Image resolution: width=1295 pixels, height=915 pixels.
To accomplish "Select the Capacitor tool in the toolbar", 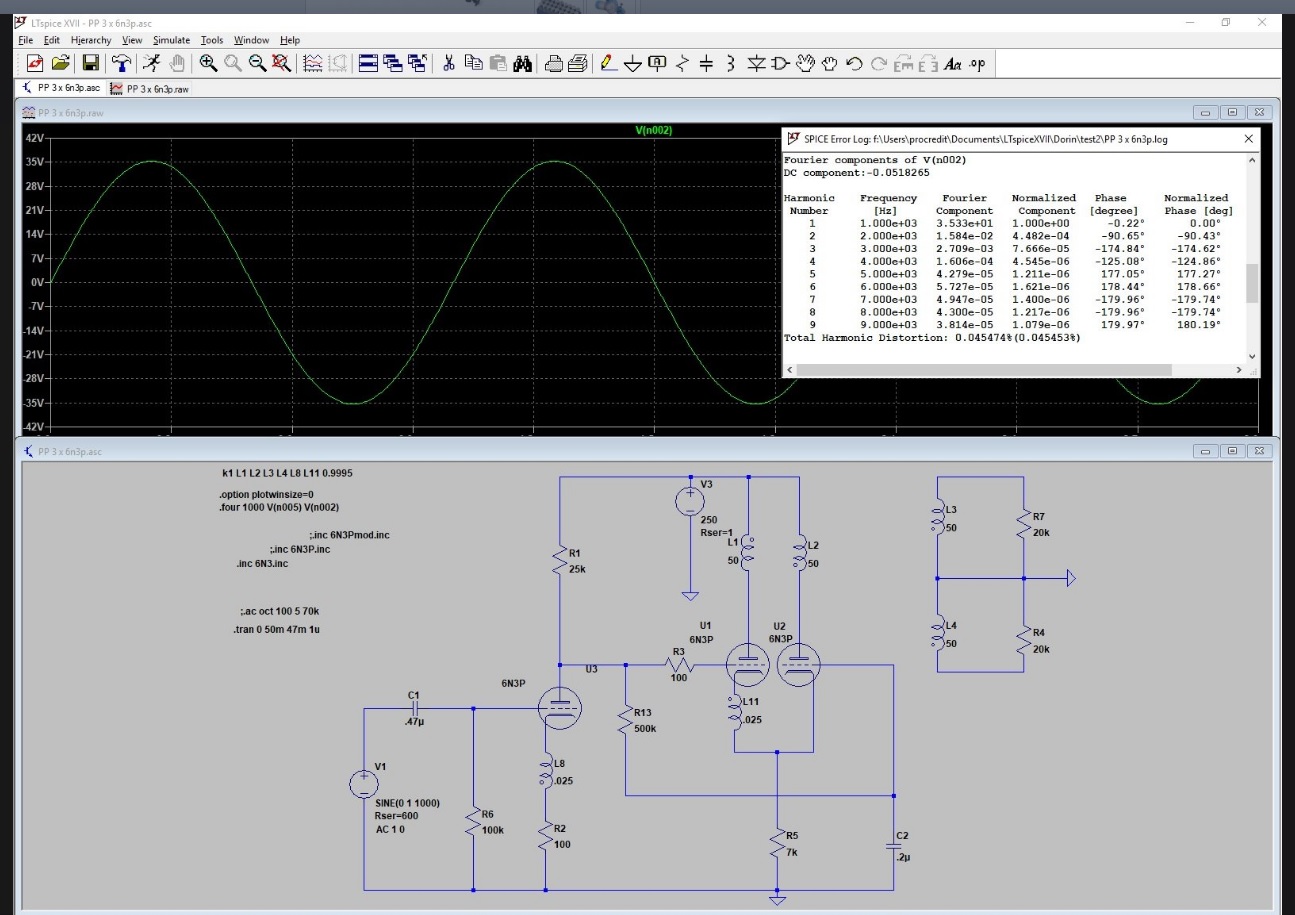I will 706,64.
